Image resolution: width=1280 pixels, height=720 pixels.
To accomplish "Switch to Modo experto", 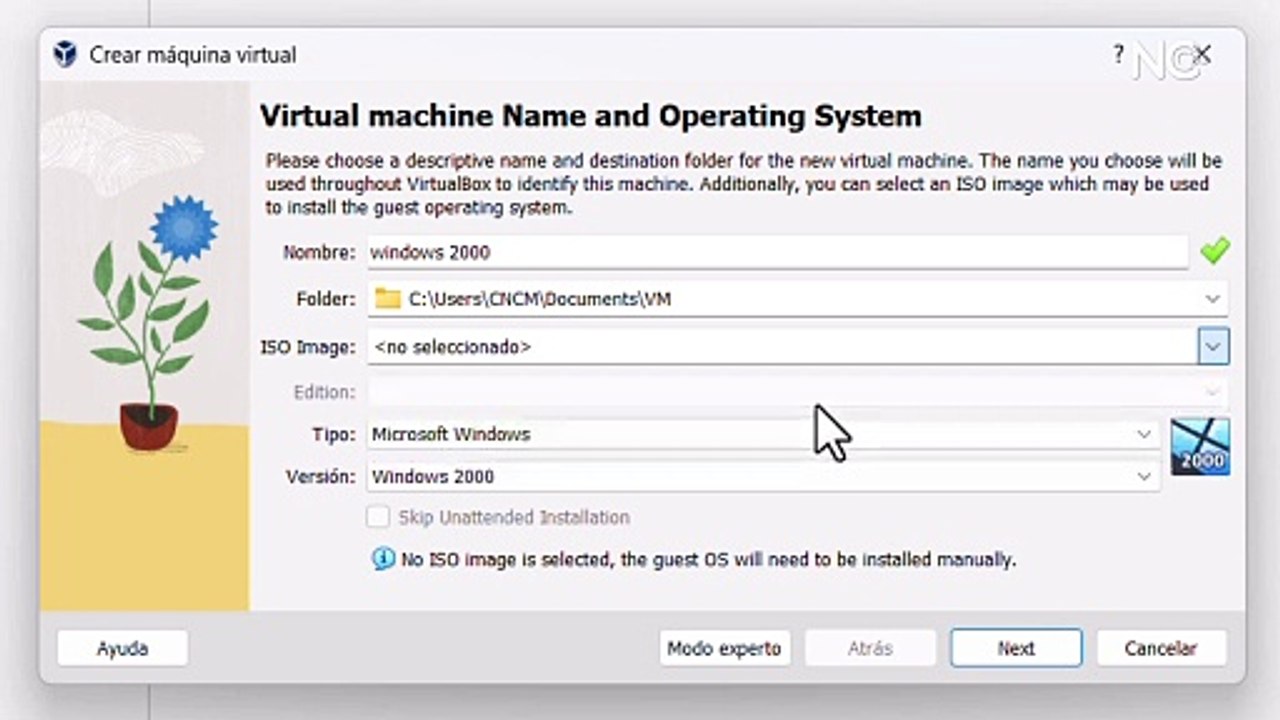I will tap(724, 648).
